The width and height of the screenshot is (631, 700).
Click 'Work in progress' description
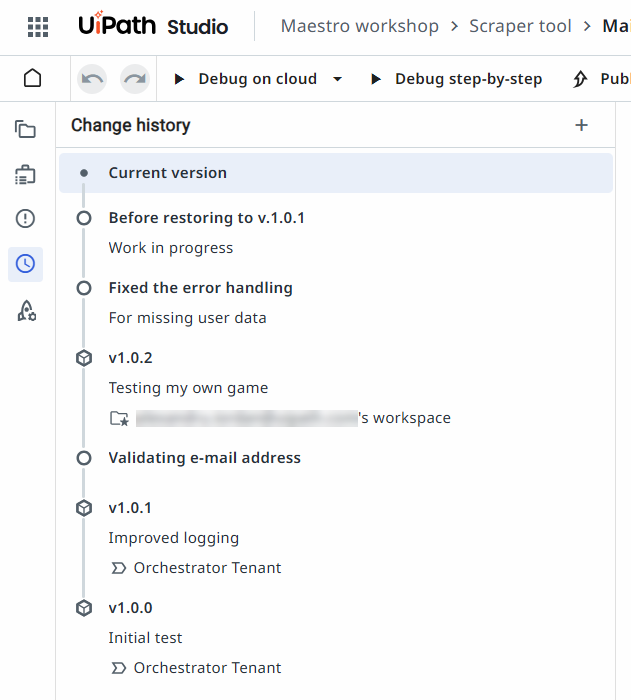point(171,248)
